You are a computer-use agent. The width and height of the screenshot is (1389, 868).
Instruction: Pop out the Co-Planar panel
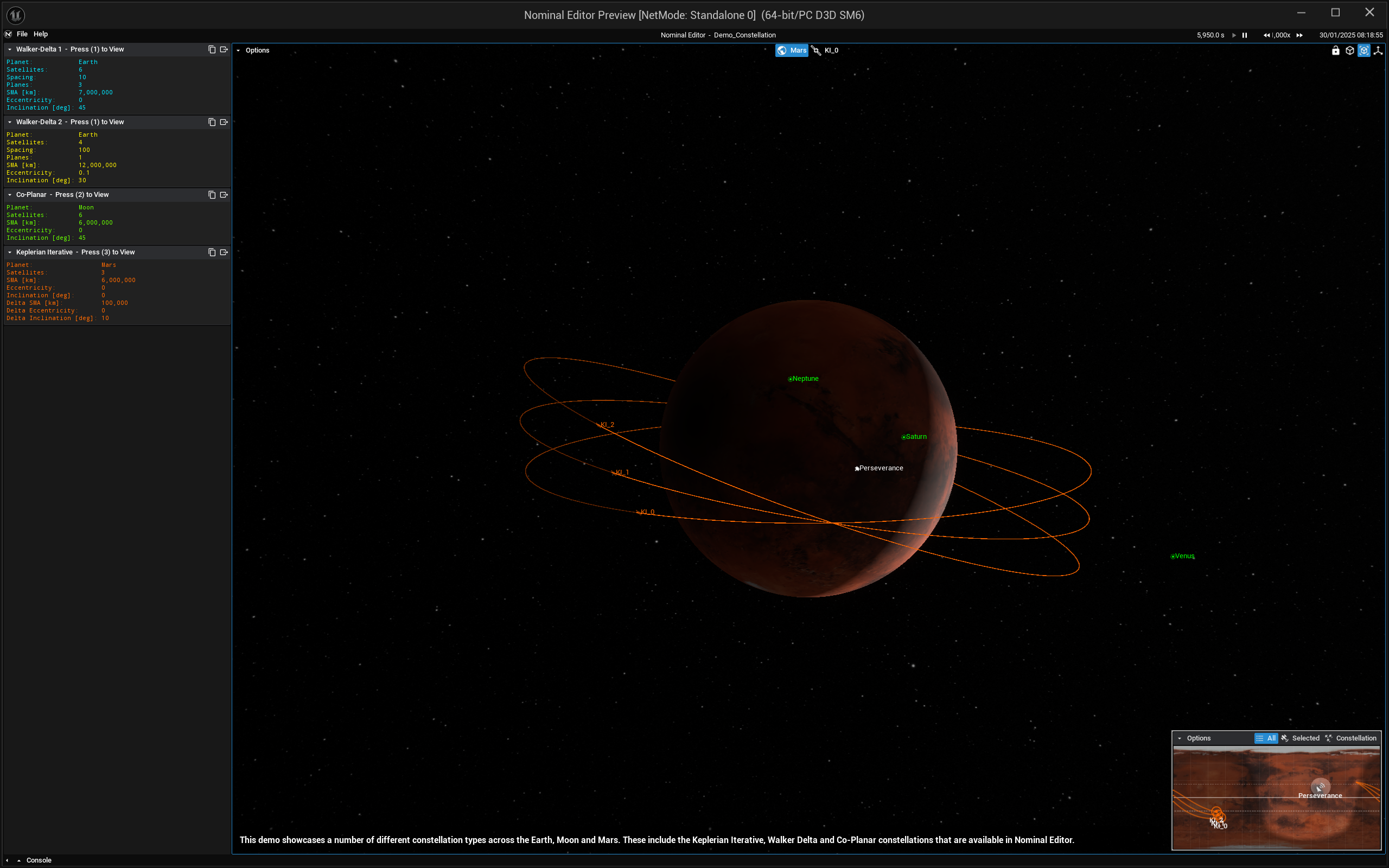[x=224, y=195]
